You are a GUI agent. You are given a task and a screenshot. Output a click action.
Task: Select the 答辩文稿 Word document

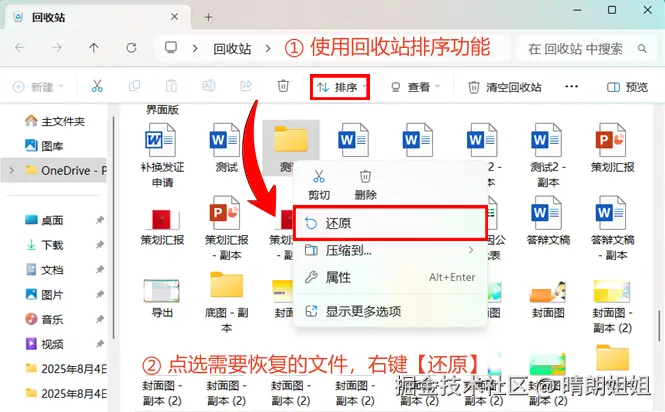tap(548, 221)
